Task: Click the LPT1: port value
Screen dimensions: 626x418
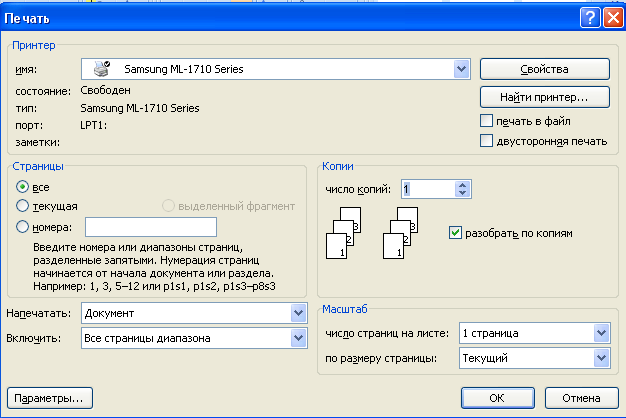Action: [x=93, y=125]
